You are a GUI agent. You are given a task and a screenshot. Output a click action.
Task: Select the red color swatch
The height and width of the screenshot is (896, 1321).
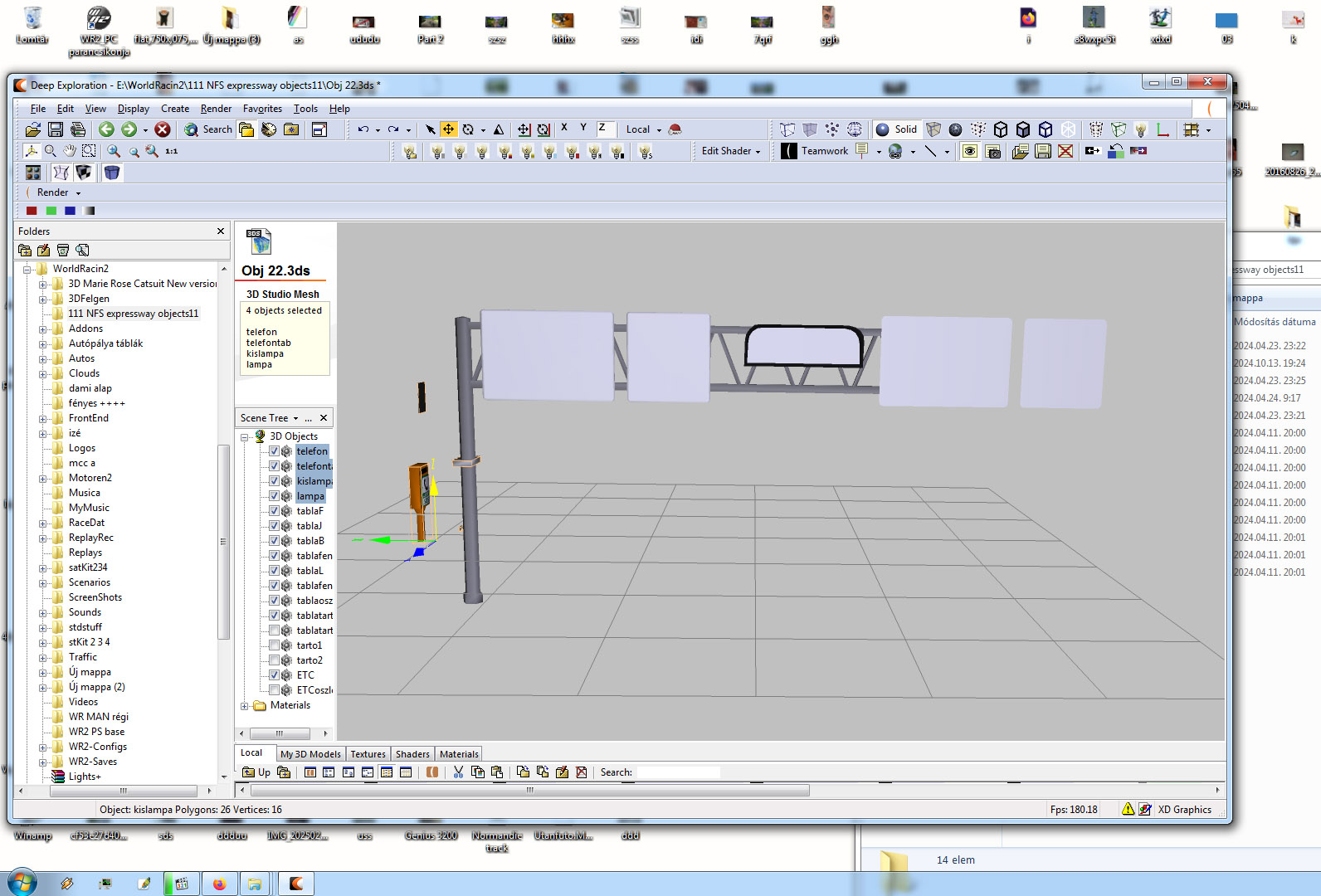pyautogui.click(x=32, y=211)
